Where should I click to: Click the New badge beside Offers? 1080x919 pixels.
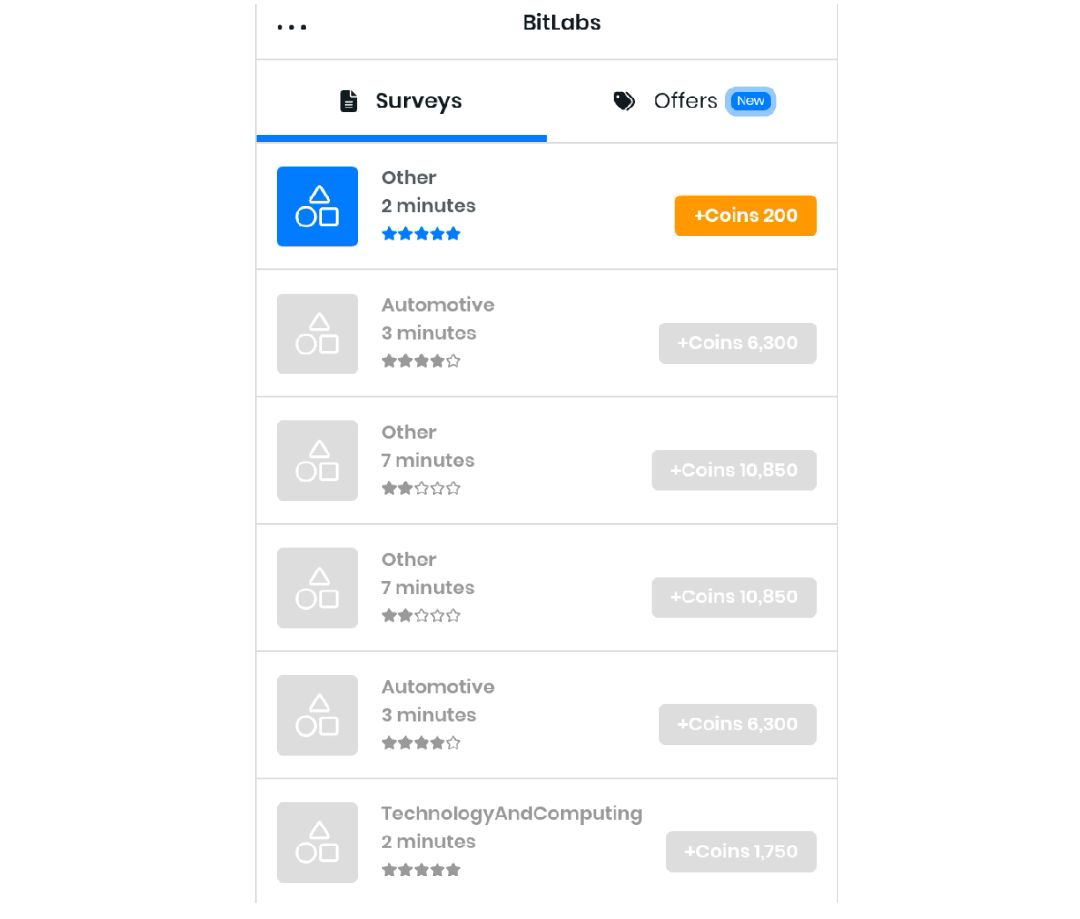pyautogui.click(x=750, y=101)
